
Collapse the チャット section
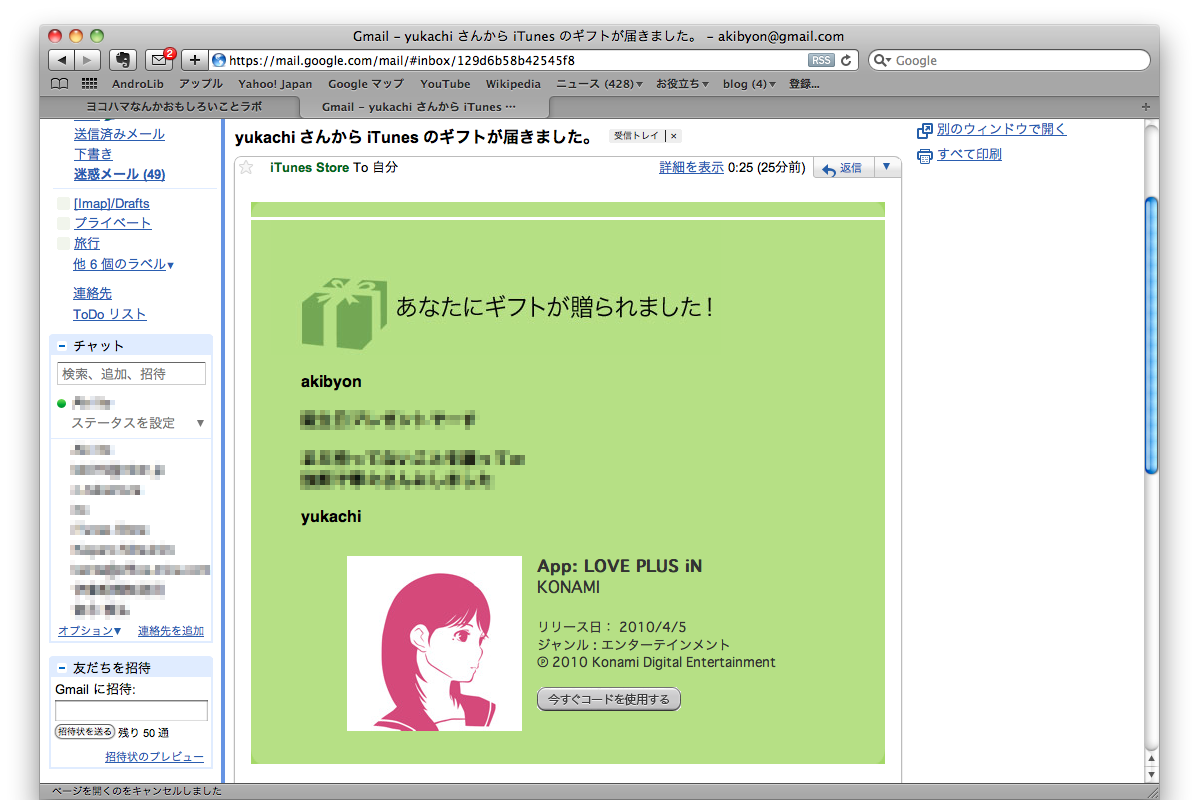coord(62,346)
